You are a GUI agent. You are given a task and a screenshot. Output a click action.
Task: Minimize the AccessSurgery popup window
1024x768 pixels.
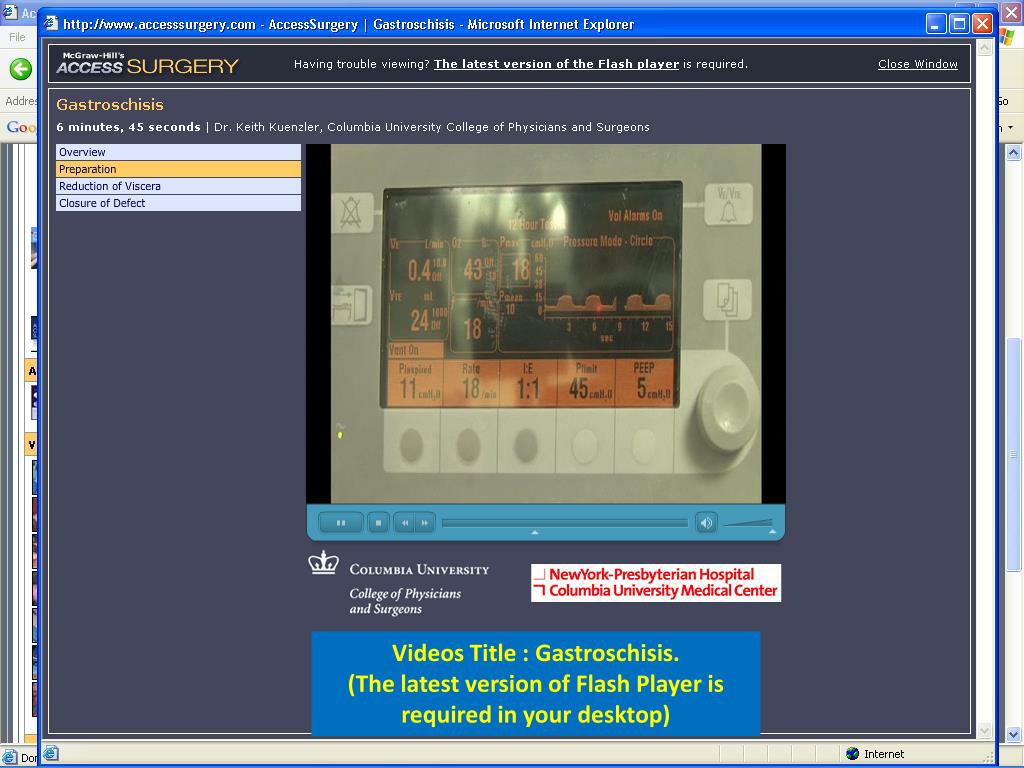point(936,24)
